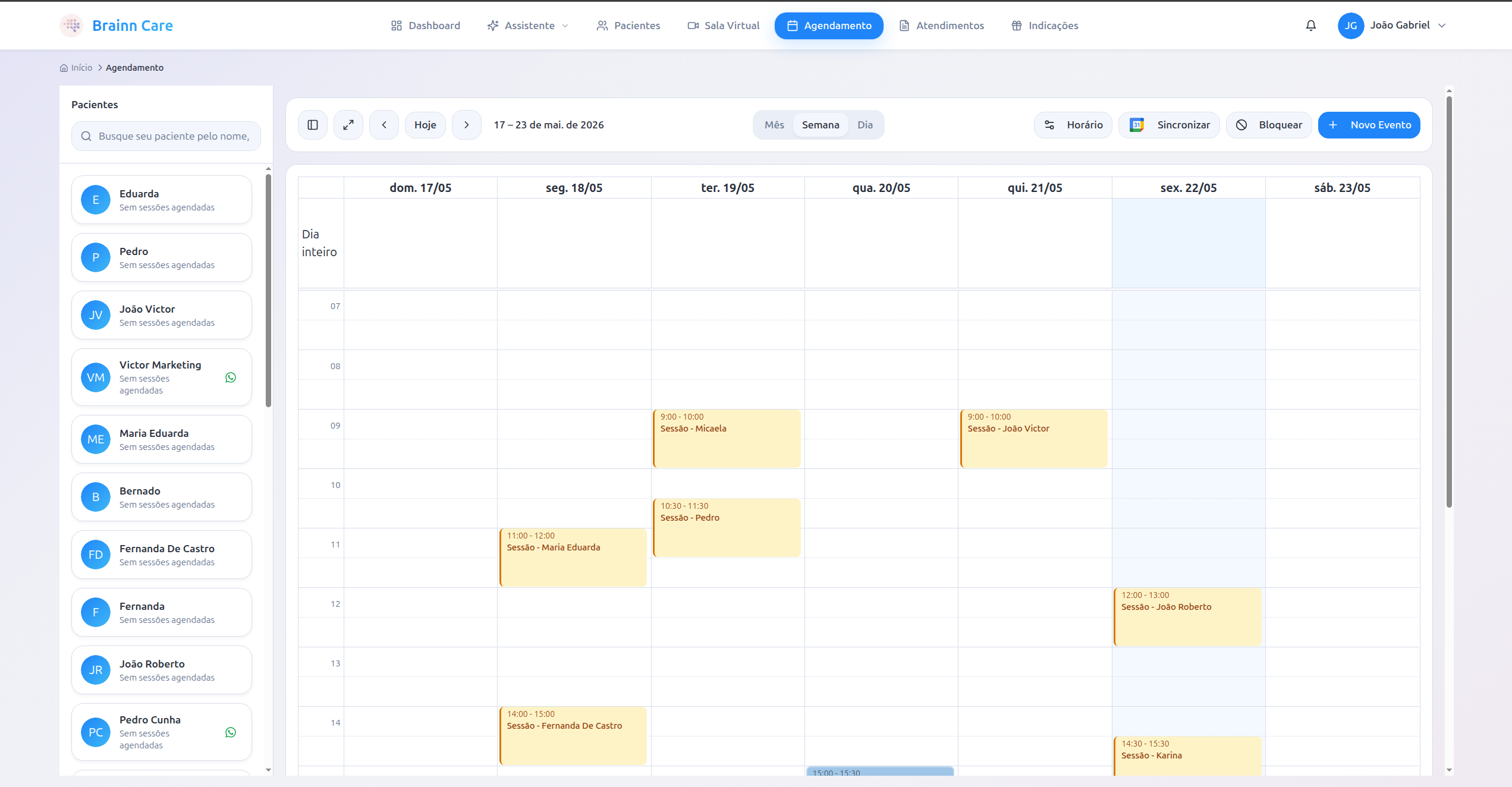Sync with Google Calendar via Sincronizar
Image resolution: width=1512 pixels, height=787 pixels.
click(1169, 125)
